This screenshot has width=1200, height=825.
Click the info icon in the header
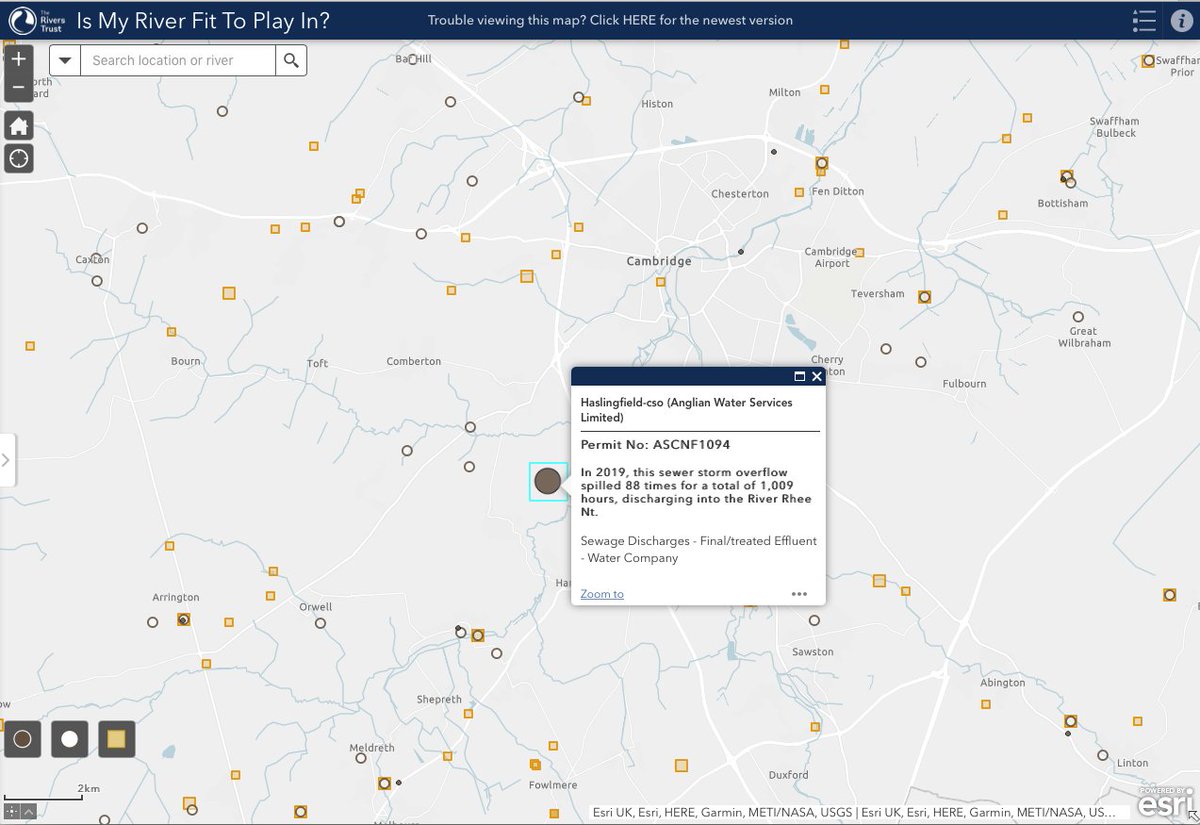pos(1184,20)
